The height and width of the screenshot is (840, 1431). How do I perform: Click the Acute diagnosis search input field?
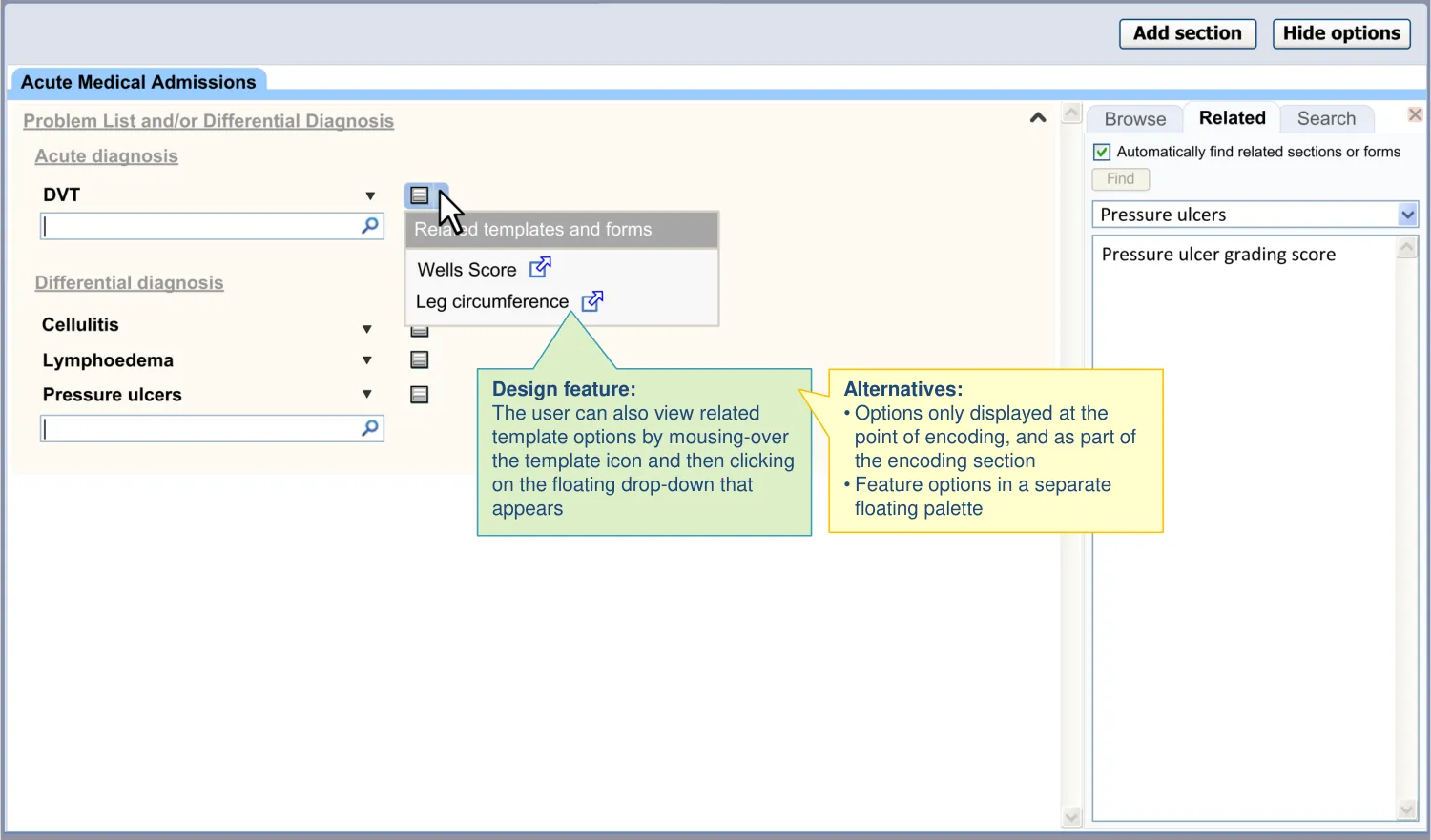[200, 226]
